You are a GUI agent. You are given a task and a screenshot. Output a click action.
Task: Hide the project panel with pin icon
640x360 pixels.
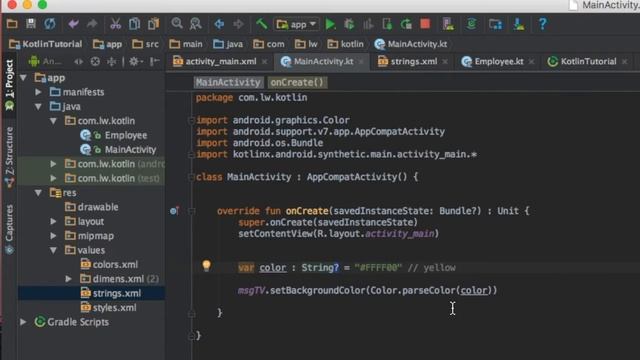pos(154,62)
